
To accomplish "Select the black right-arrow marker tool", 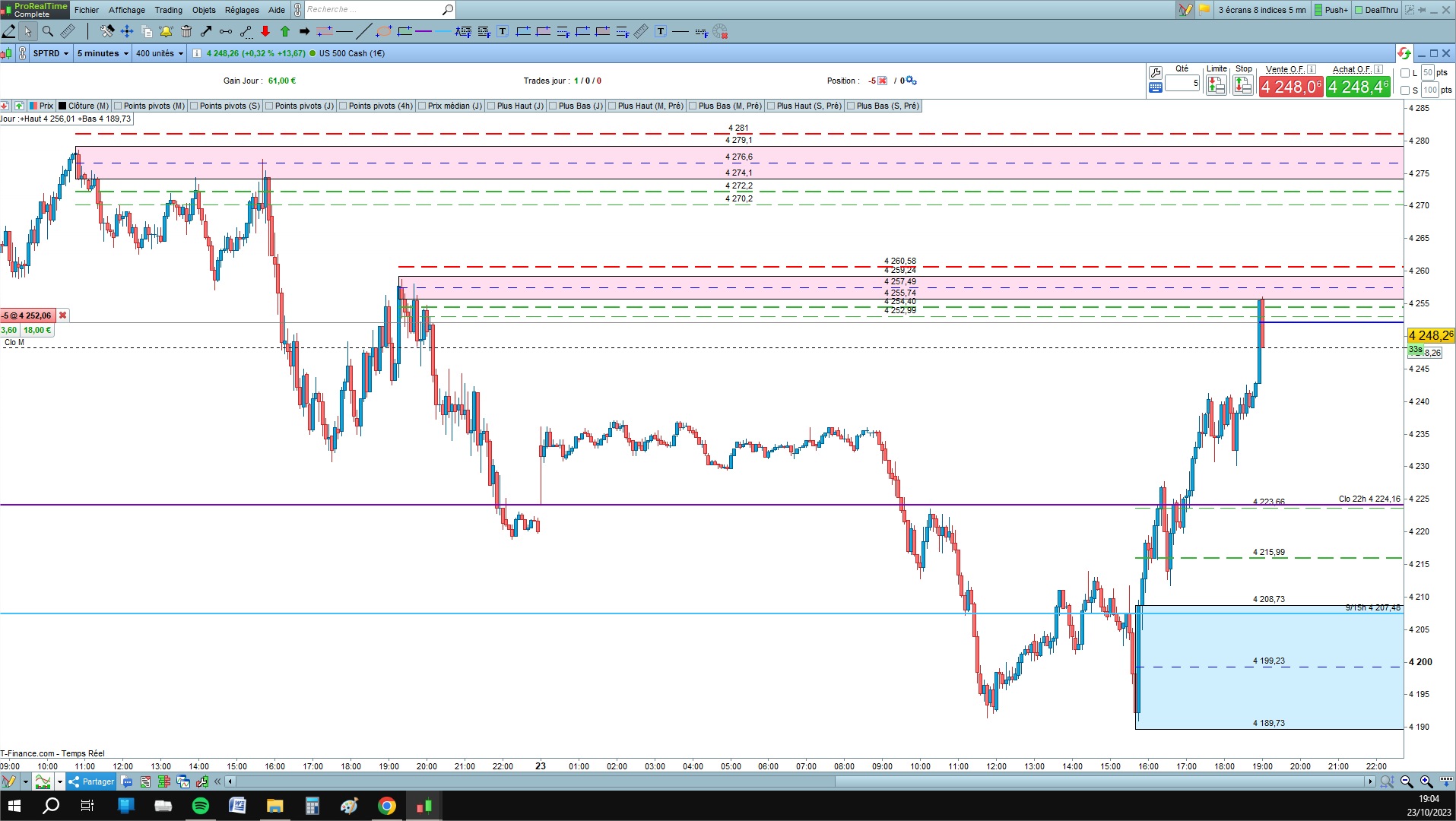I will point(304,31).
